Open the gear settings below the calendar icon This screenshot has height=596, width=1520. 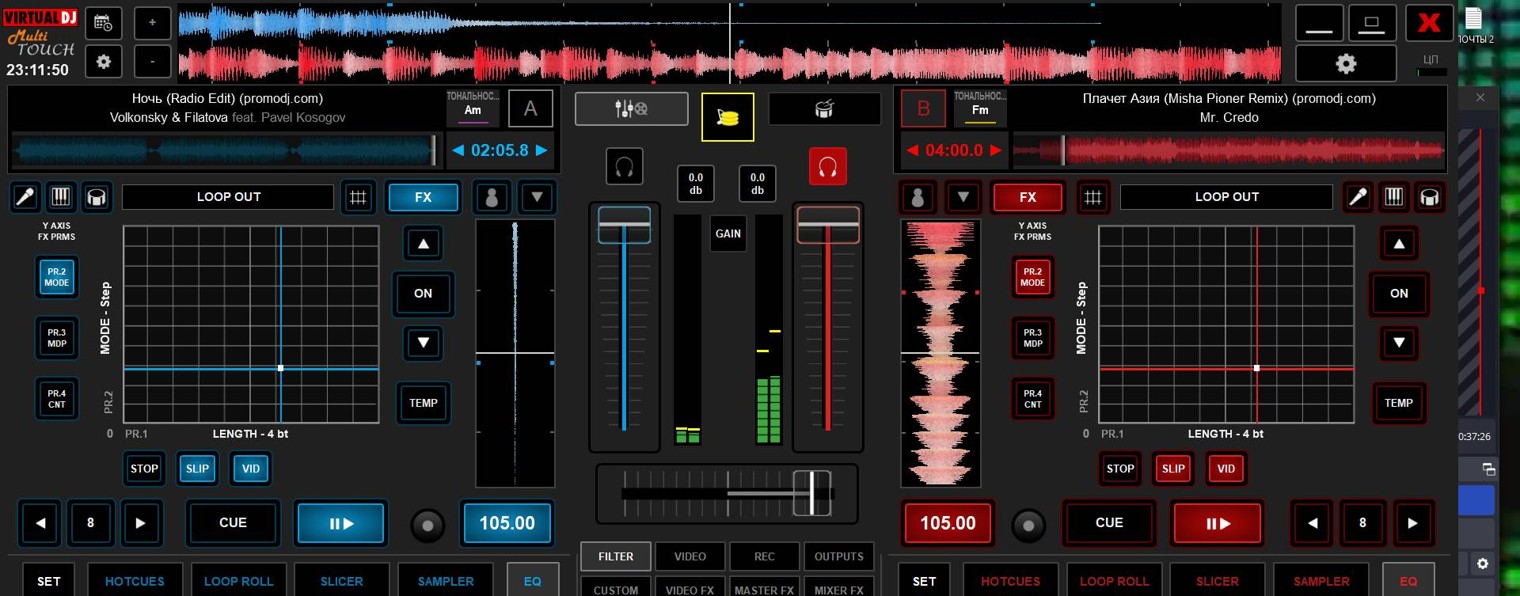[103, 62]
